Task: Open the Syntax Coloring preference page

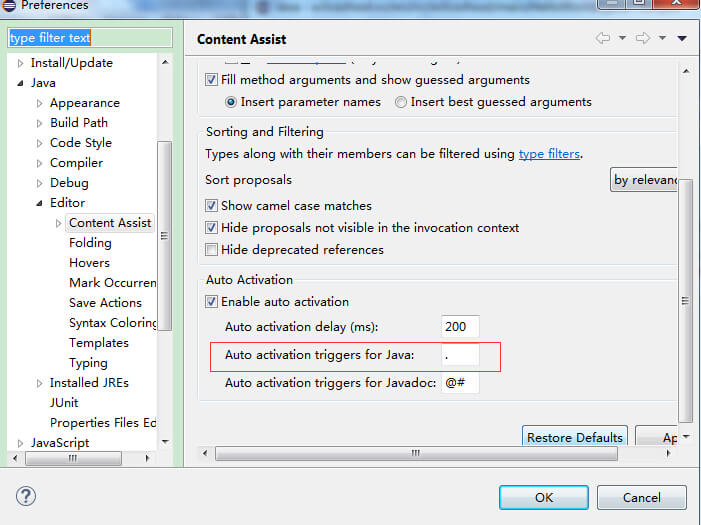Action: click(x=112, y=322)
